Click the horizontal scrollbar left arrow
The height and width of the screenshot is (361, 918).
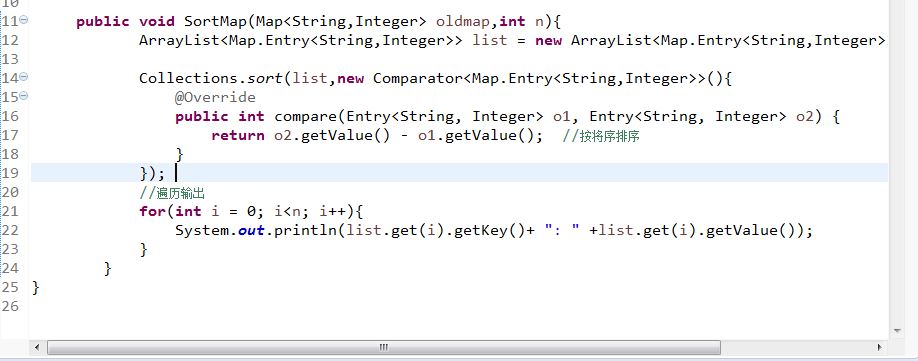point(37,347)
